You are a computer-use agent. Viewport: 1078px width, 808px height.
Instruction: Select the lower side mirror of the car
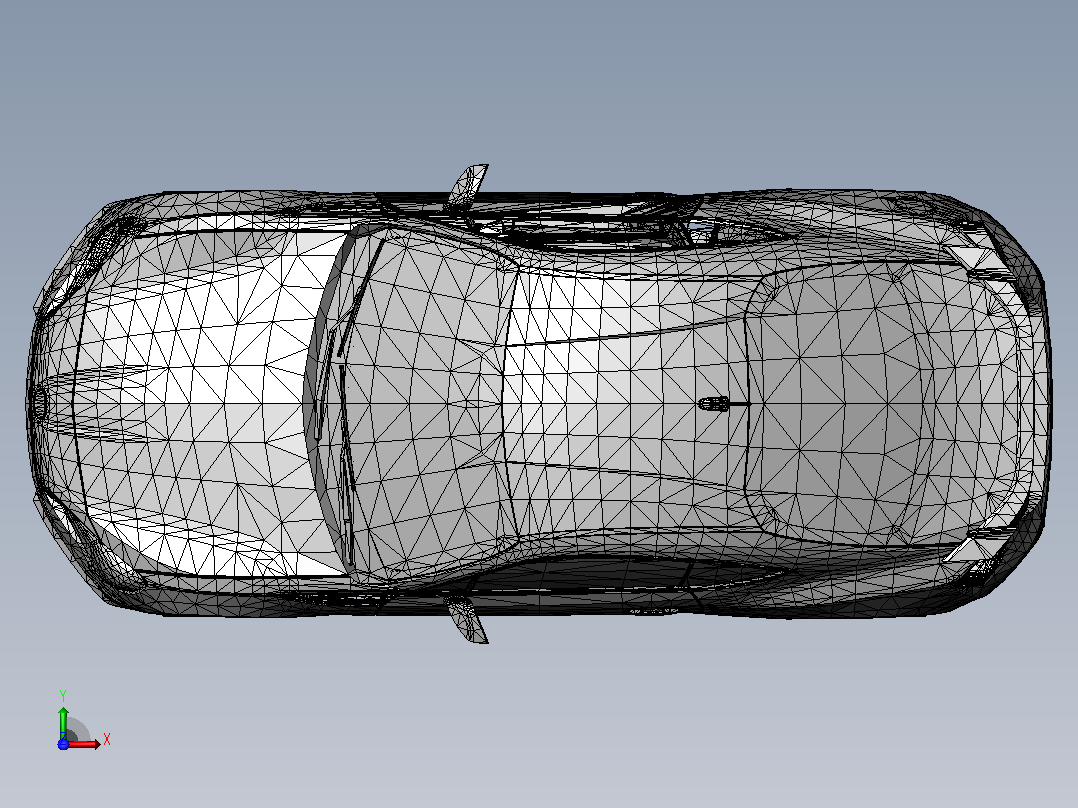pyautogui.click(x=468, y=619)
